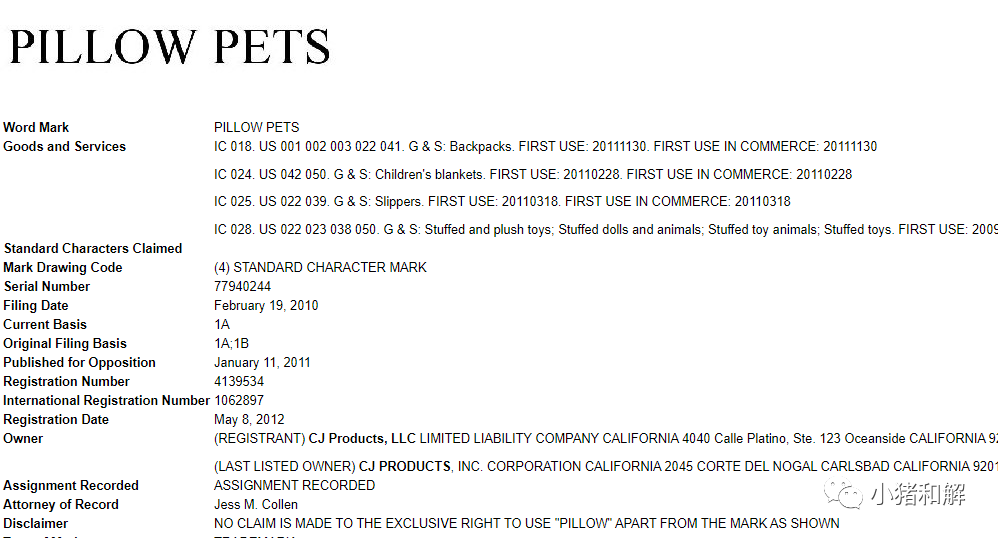Screen dimensions: 998x538
Task: Click the Goods and Services label
Action: 64,146
